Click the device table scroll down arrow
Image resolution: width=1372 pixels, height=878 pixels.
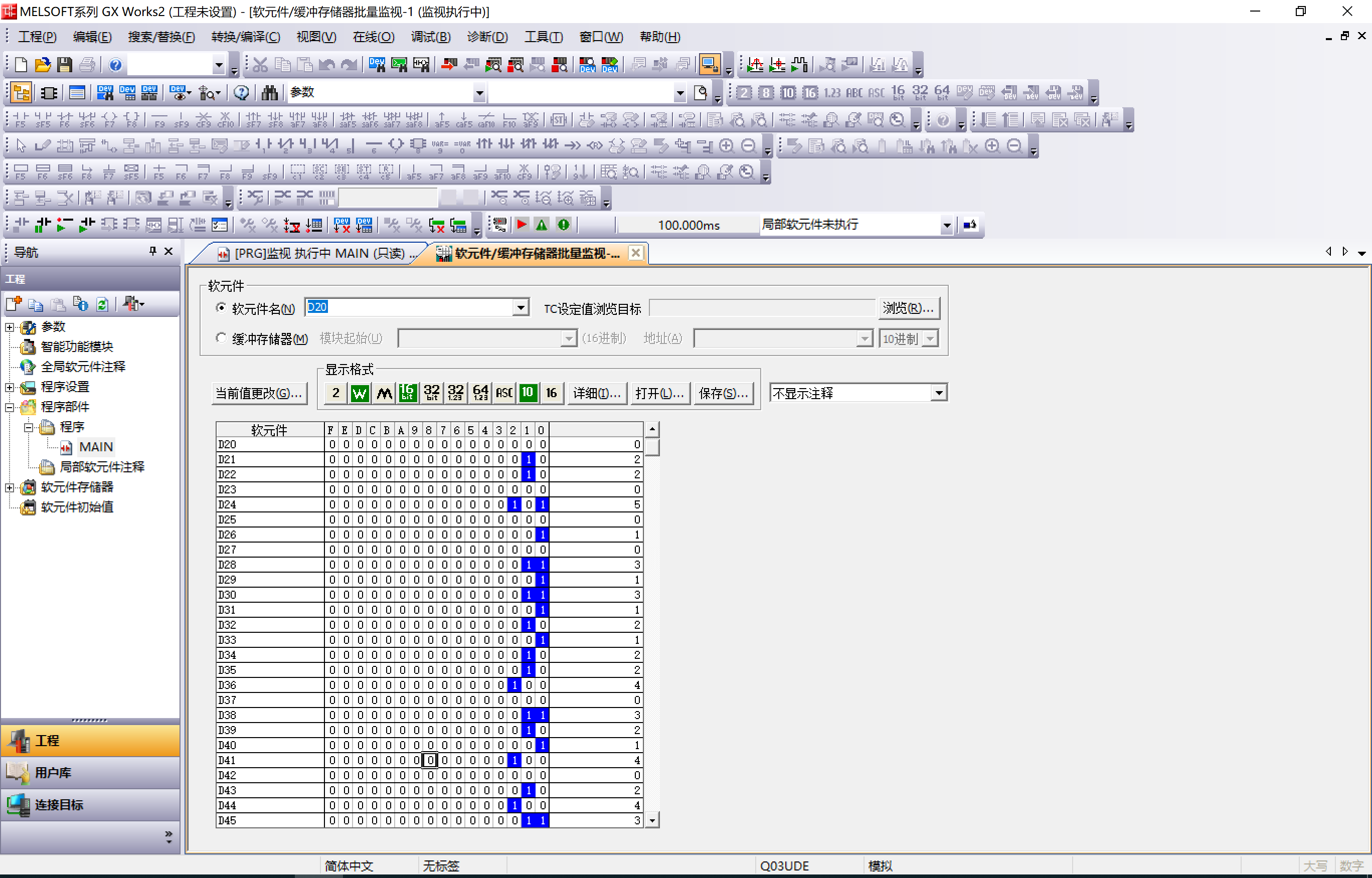point(652,820)
